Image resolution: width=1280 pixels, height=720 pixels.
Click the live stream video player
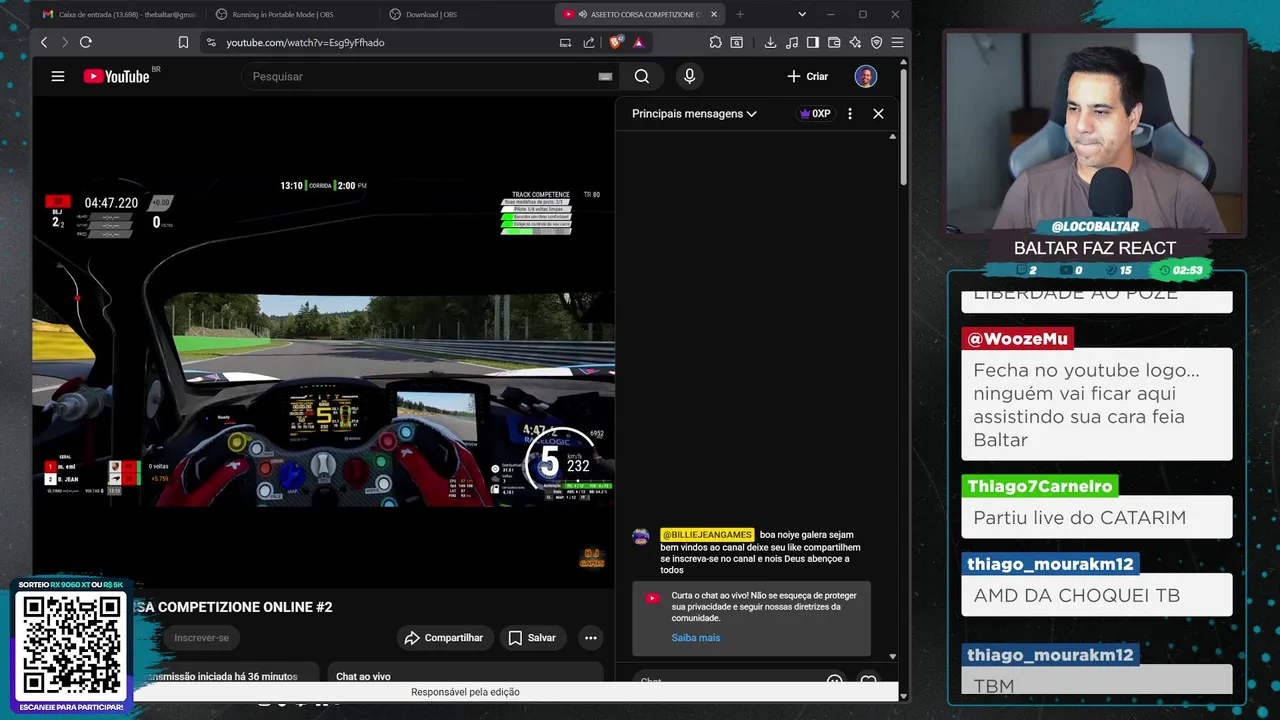323,340
